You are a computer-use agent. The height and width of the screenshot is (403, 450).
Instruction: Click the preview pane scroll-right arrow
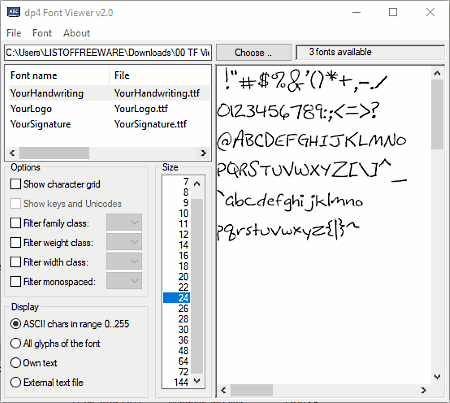(424, 390)
